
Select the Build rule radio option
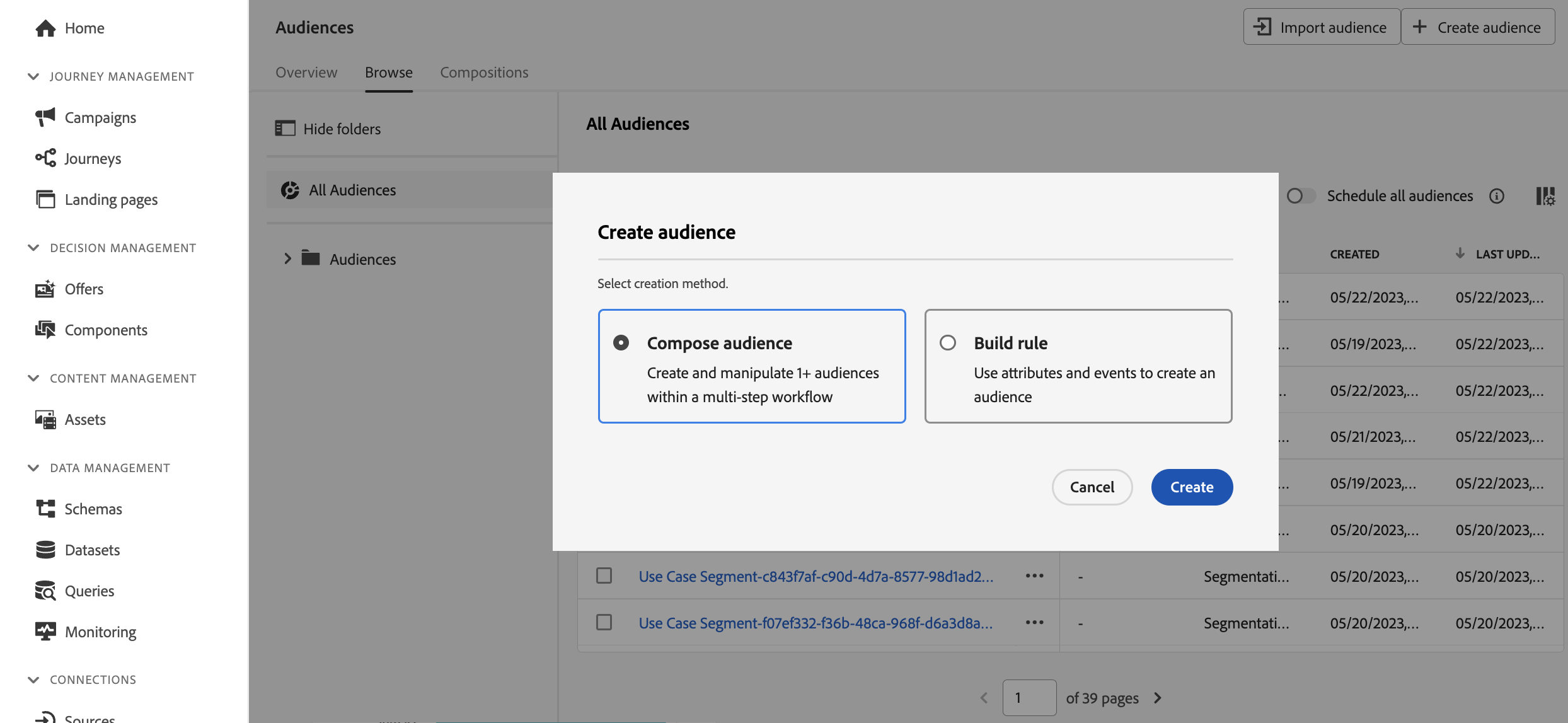(x=948, y=343)
